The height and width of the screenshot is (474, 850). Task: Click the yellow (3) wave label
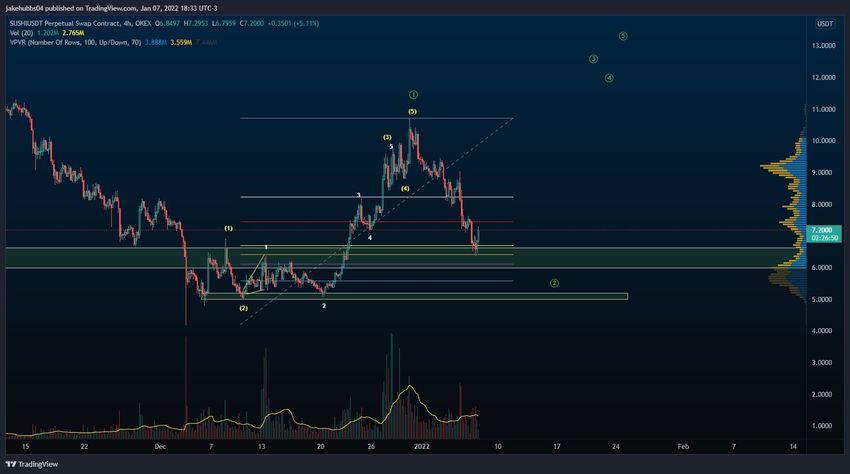(x=387, y=137)
